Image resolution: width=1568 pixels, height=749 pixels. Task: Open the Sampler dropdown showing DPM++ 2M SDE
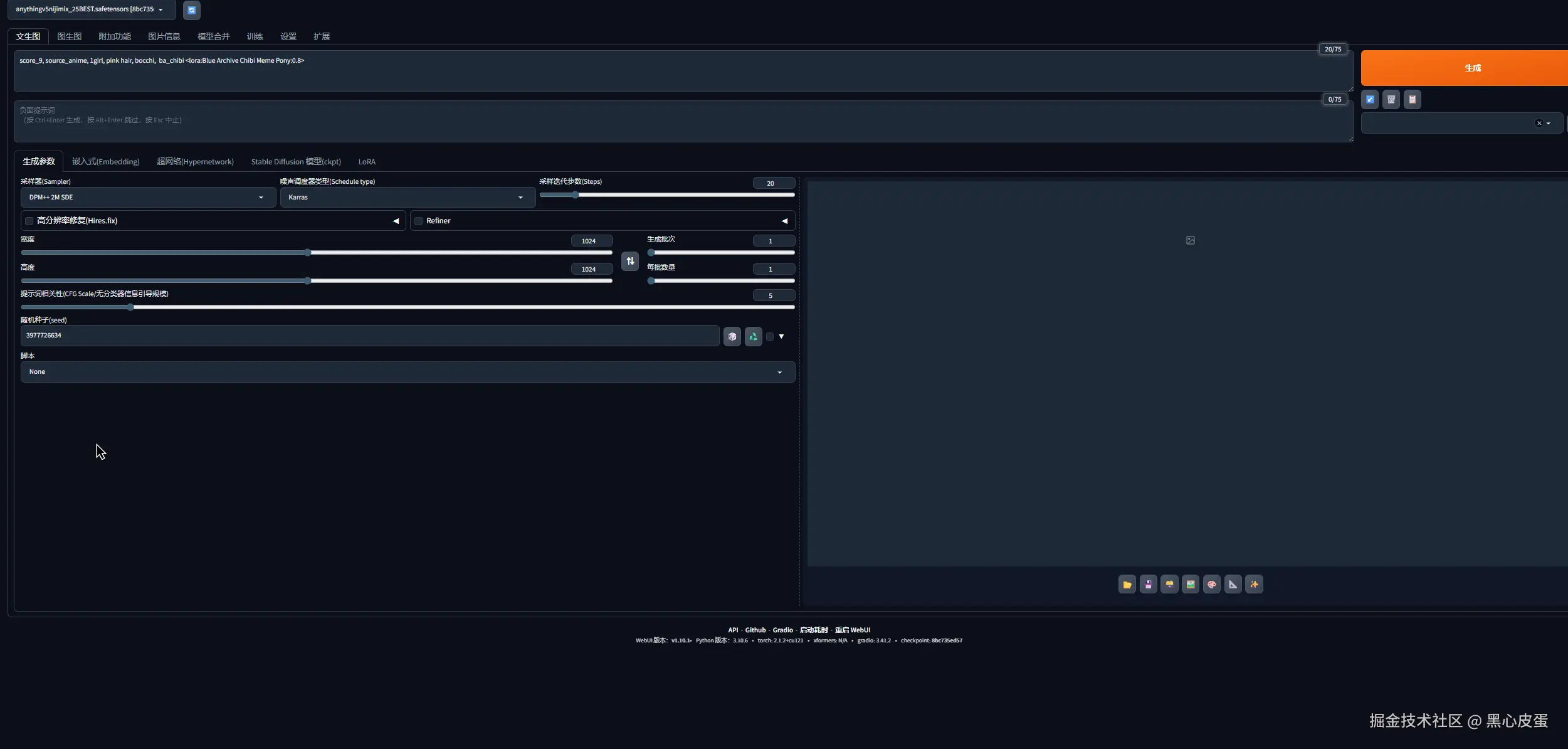148,197
